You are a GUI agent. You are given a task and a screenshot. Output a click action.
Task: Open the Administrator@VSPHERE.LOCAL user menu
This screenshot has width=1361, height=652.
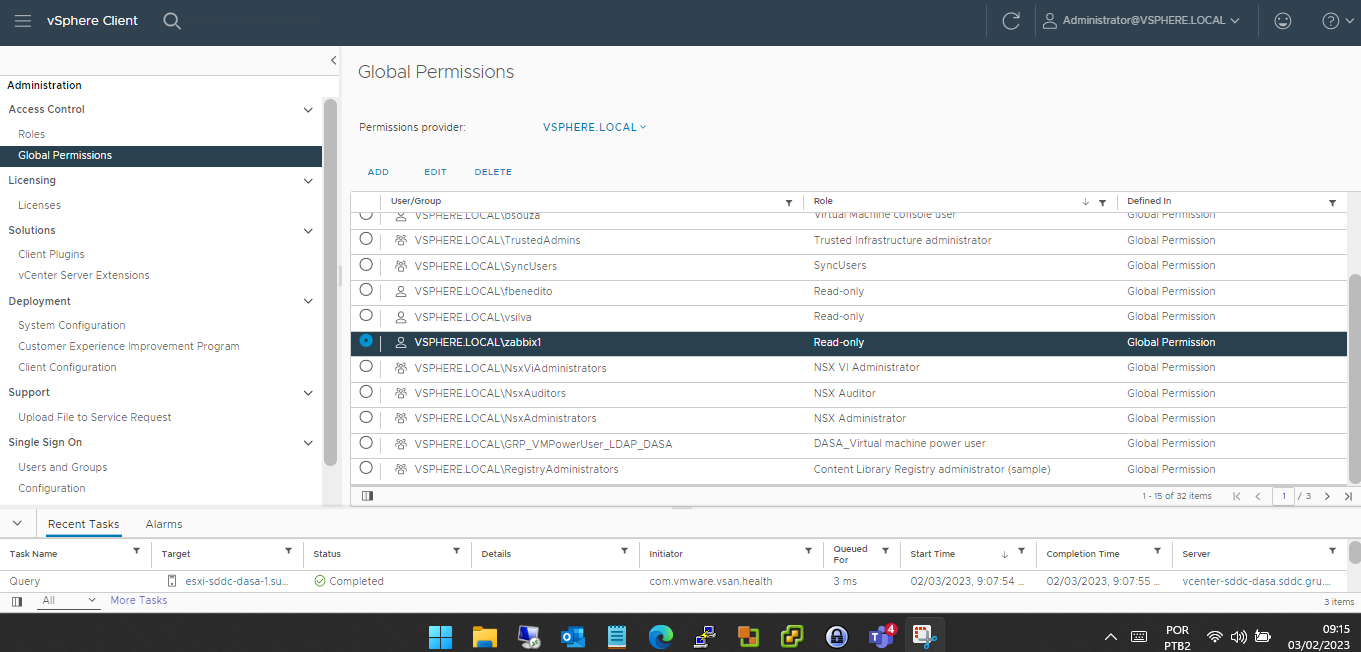point(1141,20)
